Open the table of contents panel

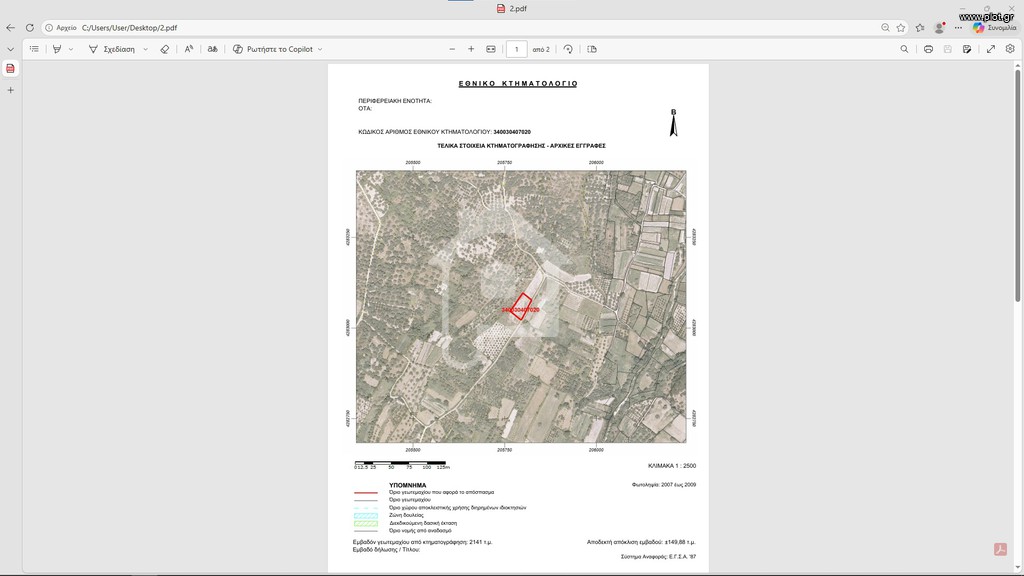[x=34, y=49]
